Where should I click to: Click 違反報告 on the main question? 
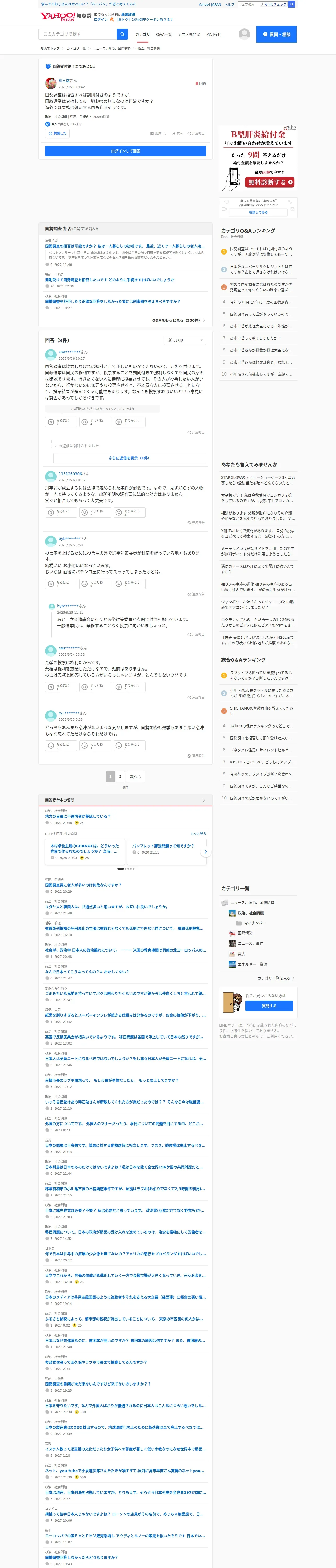click(x=196, y=133)
